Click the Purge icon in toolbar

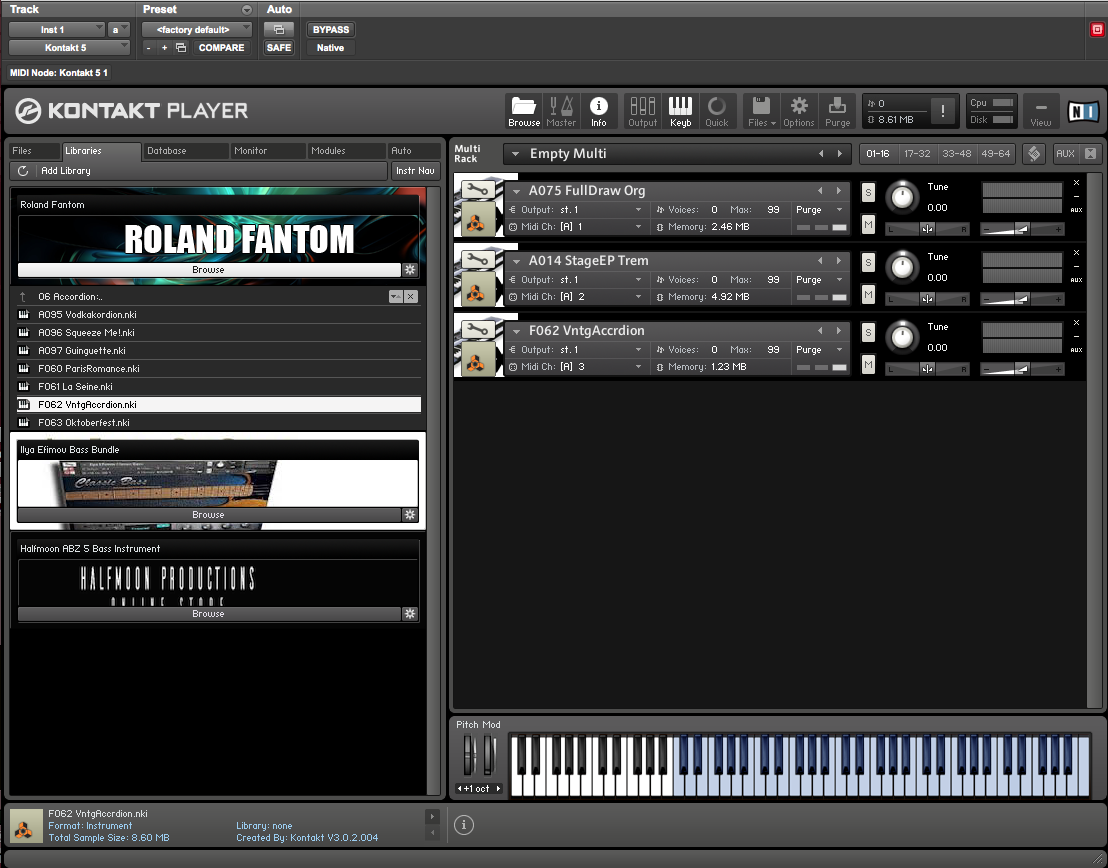coord(837,111)
